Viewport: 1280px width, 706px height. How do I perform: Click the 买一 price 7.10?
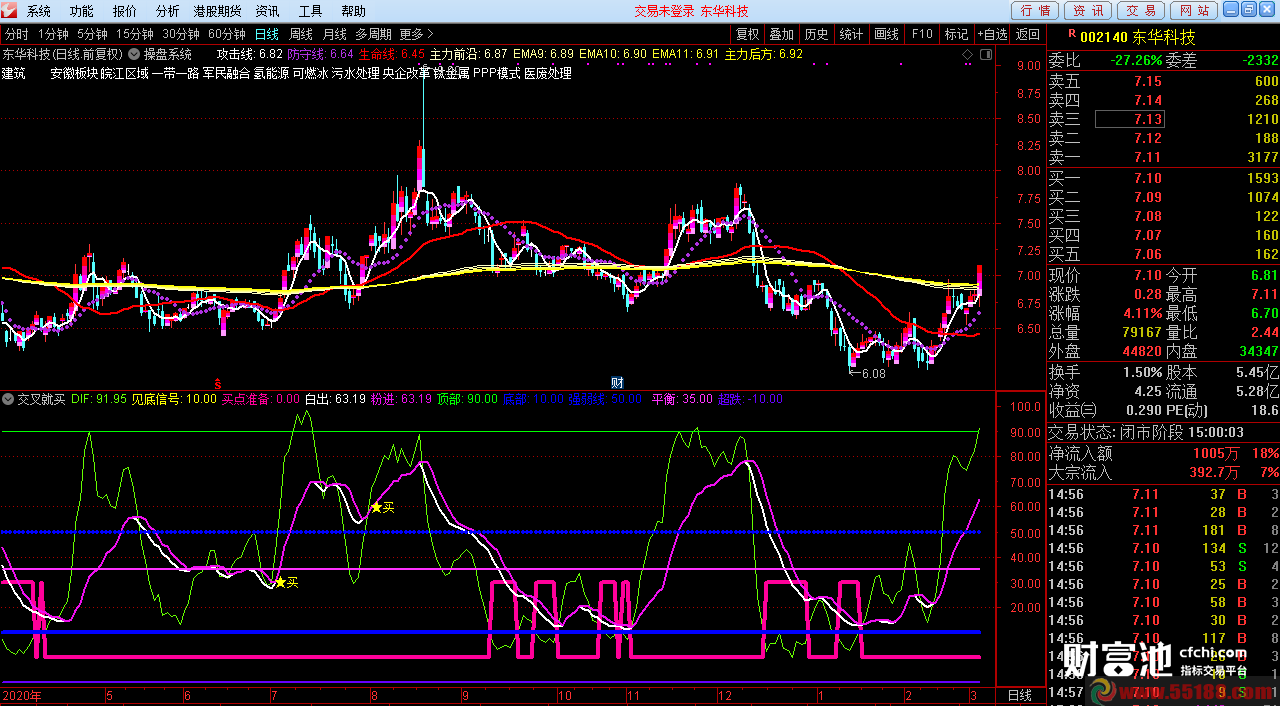pyautogui.click(x=1148, y=178)
